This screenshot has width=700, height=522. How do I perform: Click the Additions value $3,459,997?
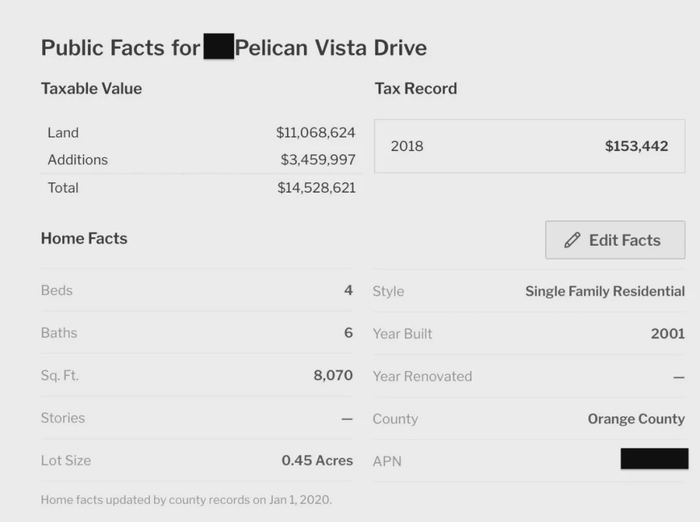[317, 160]
